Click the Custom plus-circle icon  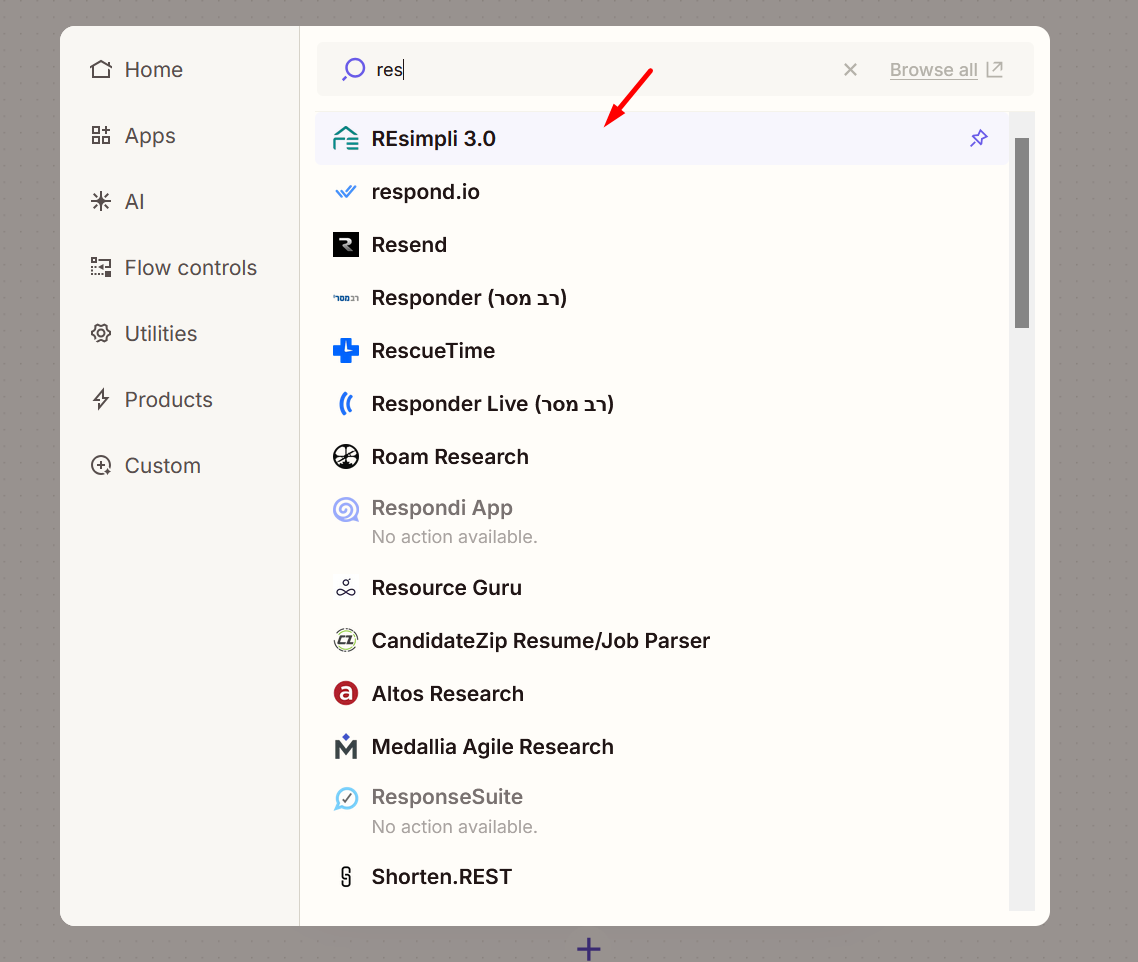(x=101, y=465)
